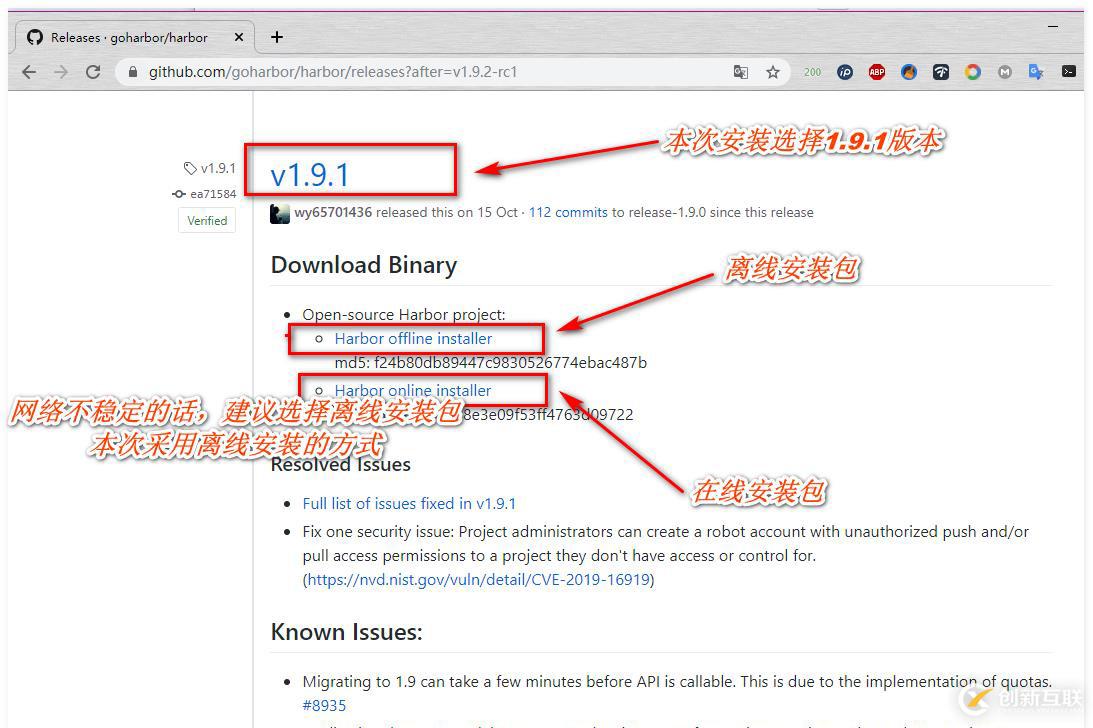1093x728 pixels.
Task: Open the red ABP Adblock Plus extension
Action: (877, 72)
